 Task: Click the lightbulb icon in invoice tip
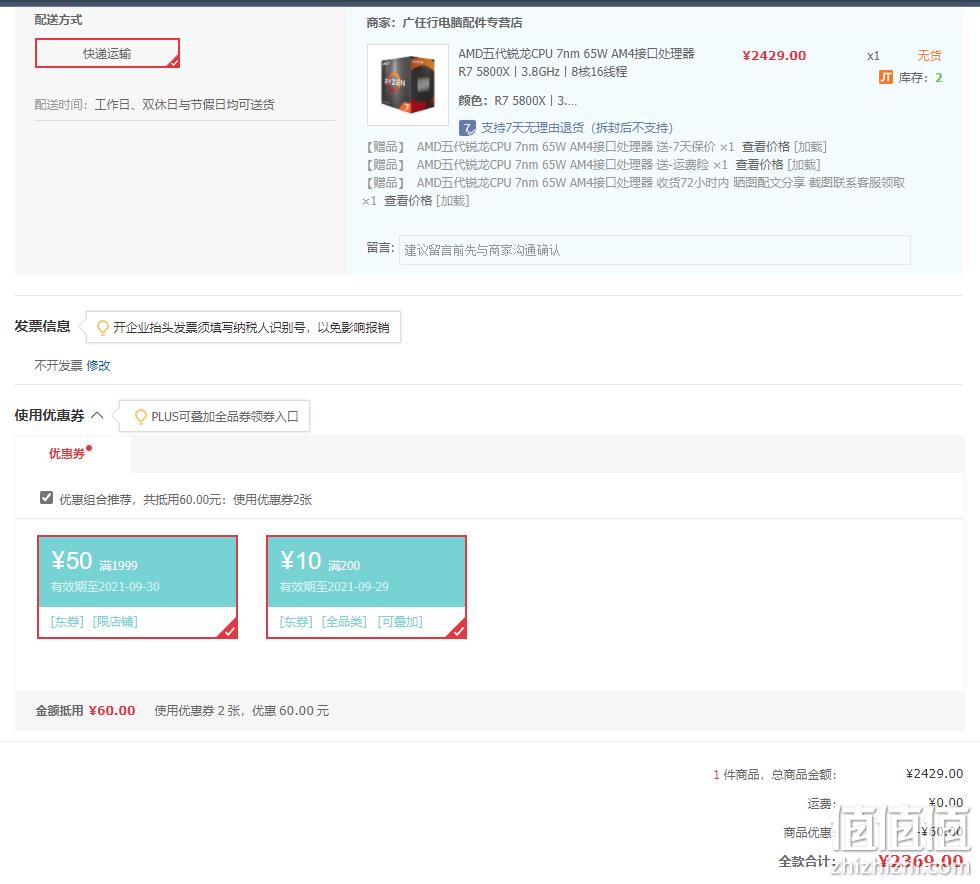tap(102, 327)
